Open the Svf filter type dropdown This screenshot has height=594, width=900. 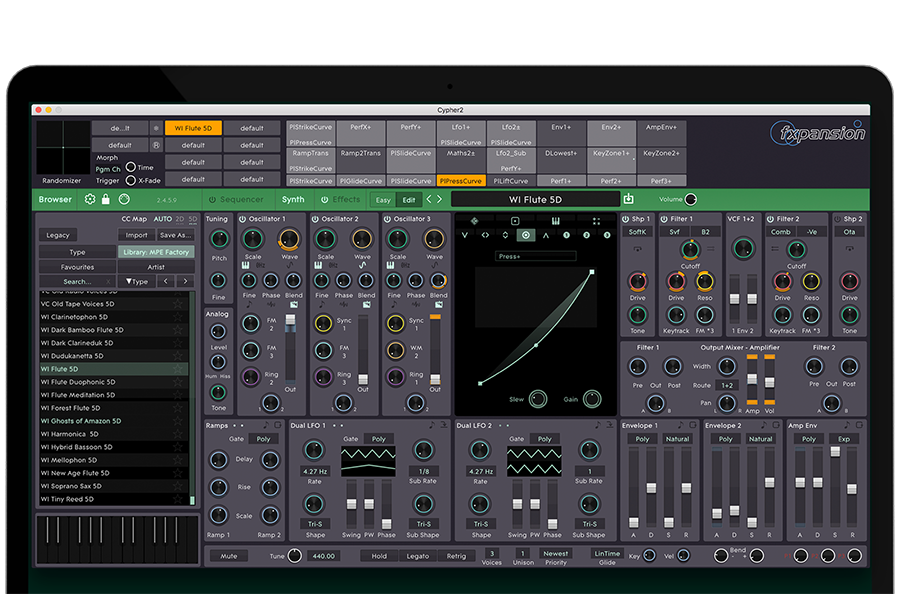pos(674,232)
